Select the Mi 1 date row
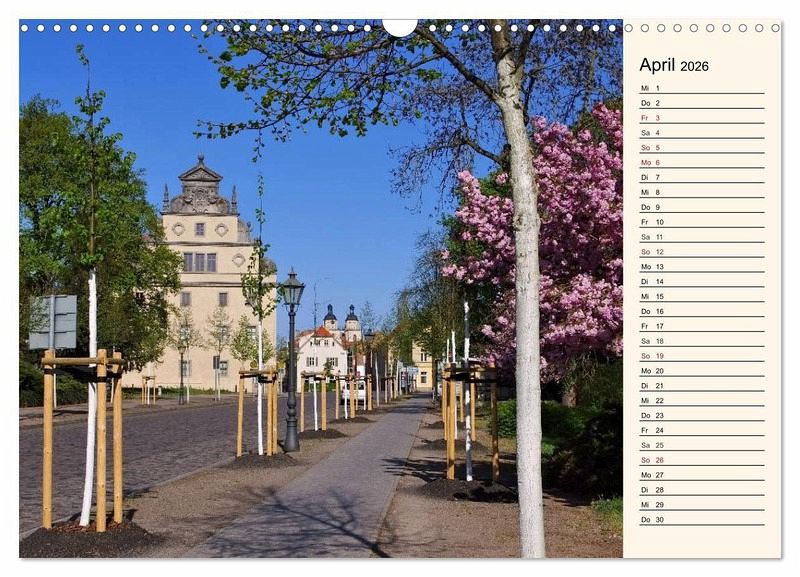Viewport: 800px width, 577px height. (701, 88)
